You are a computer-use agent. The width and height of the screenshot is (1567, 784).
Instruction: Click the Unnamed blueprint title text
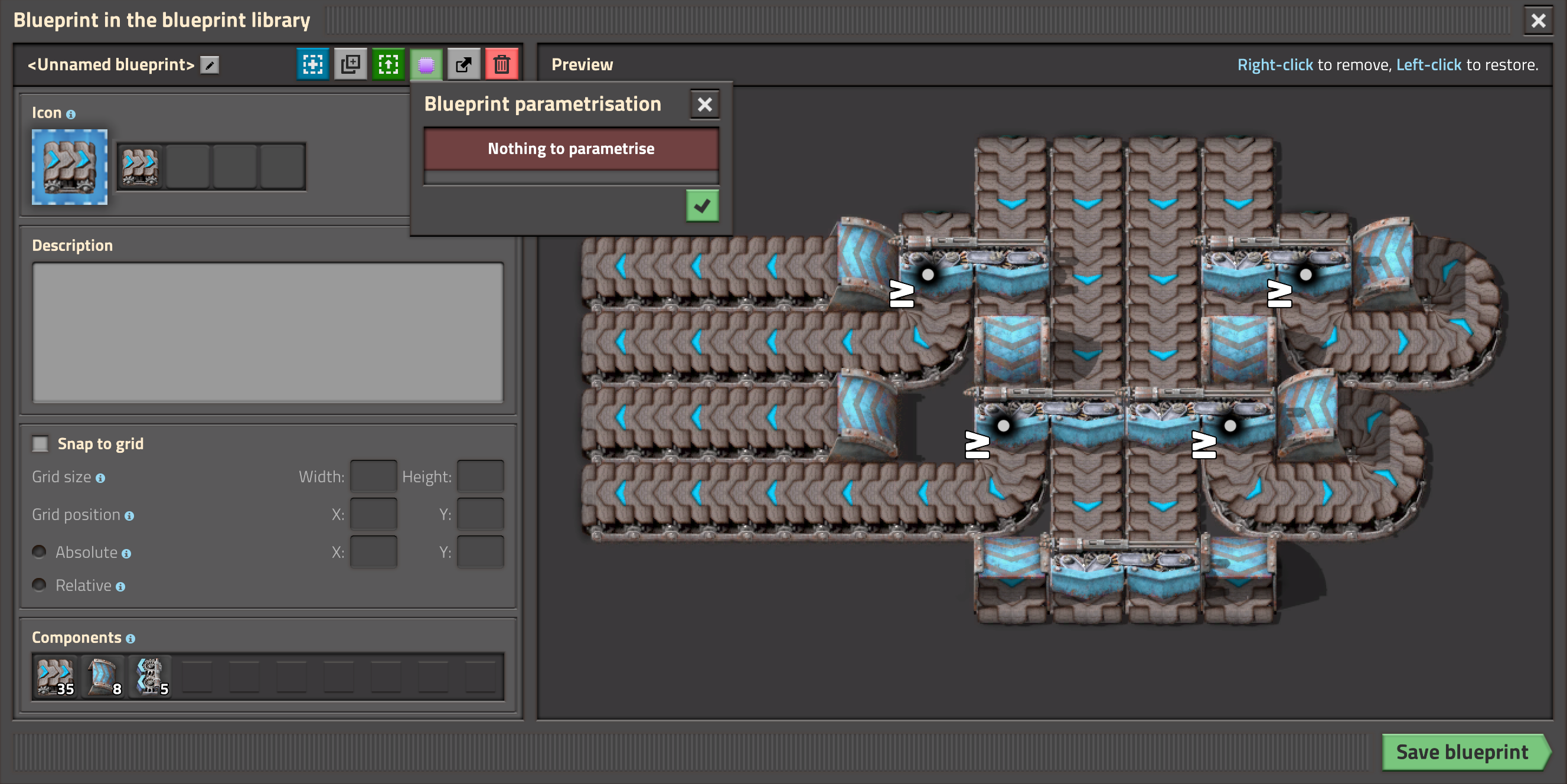click(x=111, y=65)
